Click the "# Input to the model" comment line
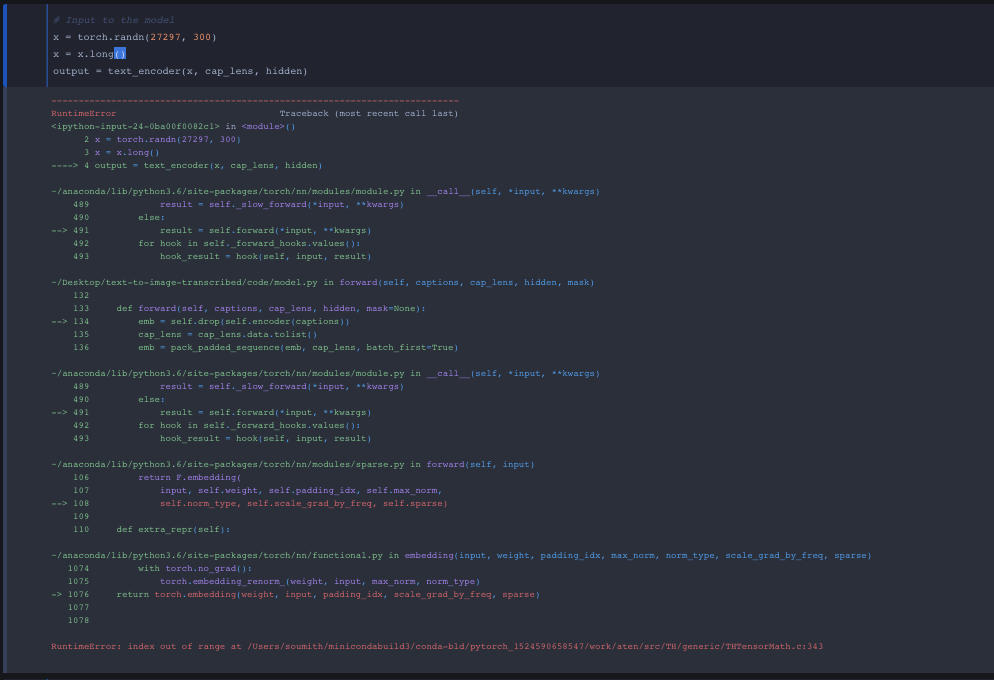 click(x=113, y=20)
